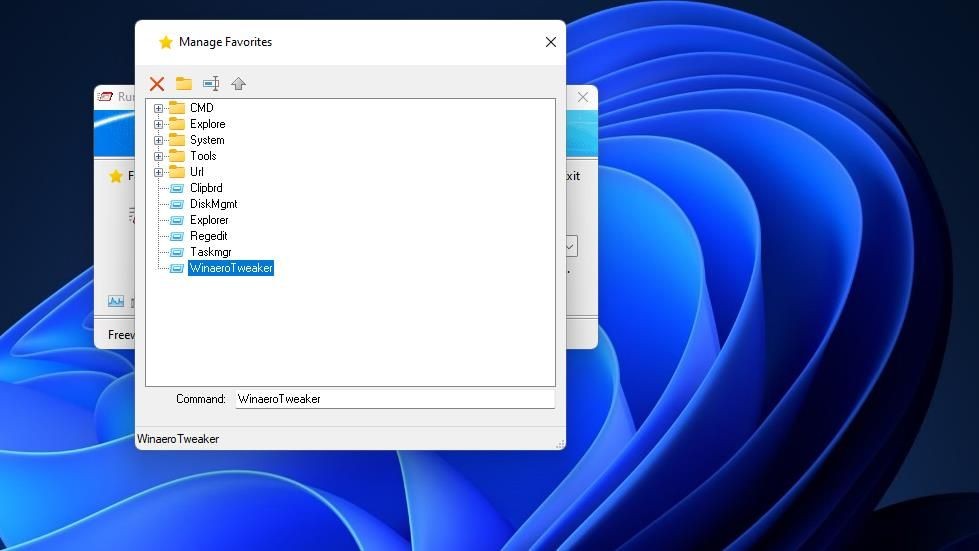Viewport: 979px width, 551px height.
Task: Click the System folder icon
Action: click(177, 140)
